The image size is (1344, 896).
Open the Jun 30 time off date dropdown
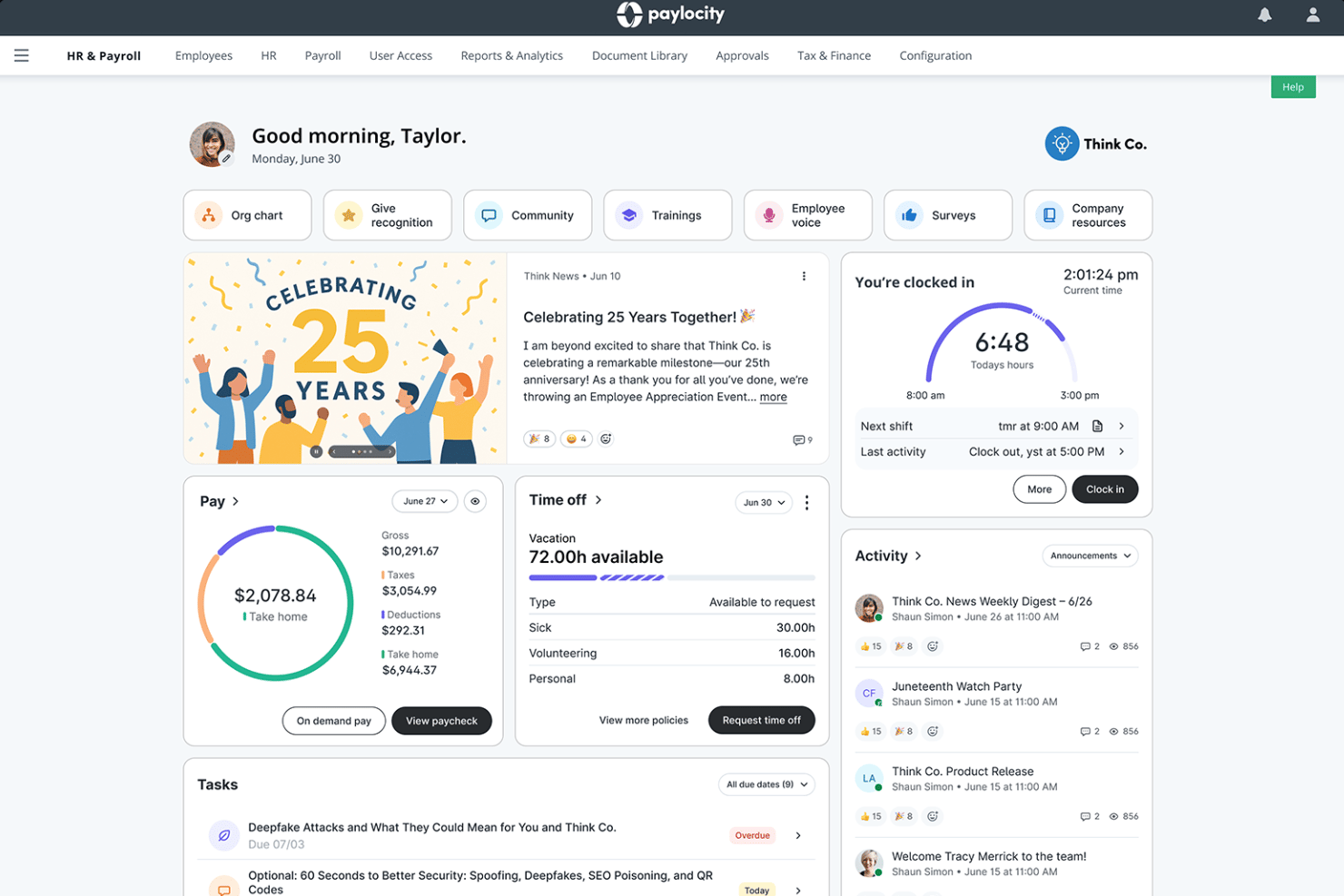[764, 502]
